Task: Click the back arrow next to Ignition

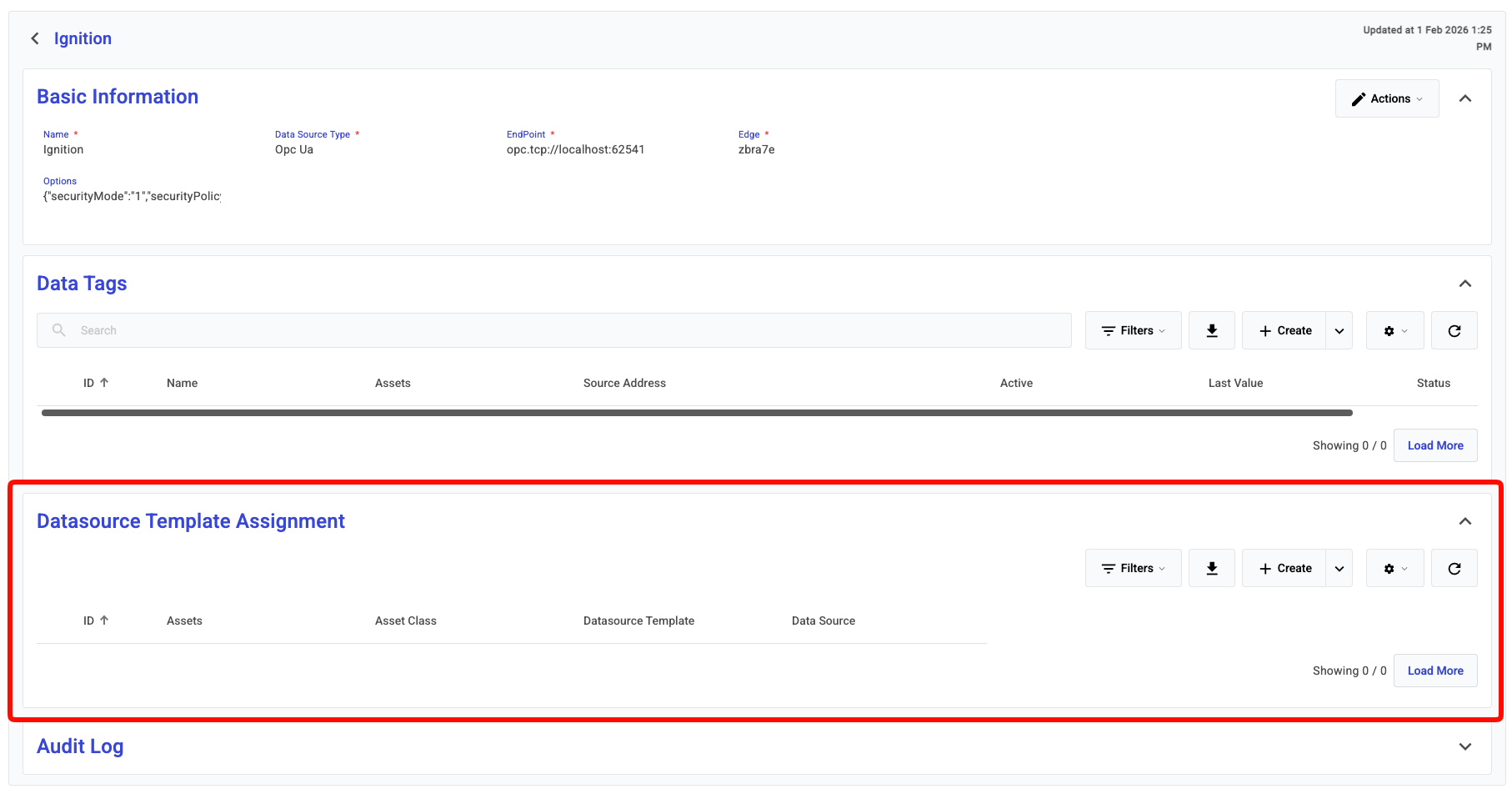Action: click(35, 38)
